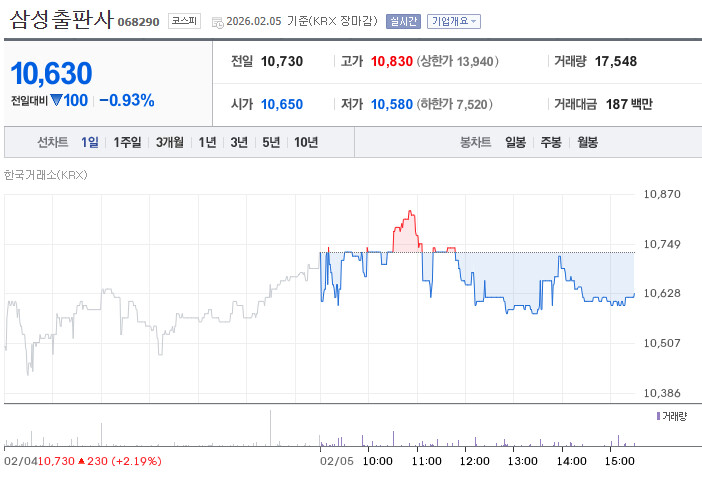This screenshot has width=702, height=492.
Task: Show the 일봉 candlestick chart
Action: point(515,142)
